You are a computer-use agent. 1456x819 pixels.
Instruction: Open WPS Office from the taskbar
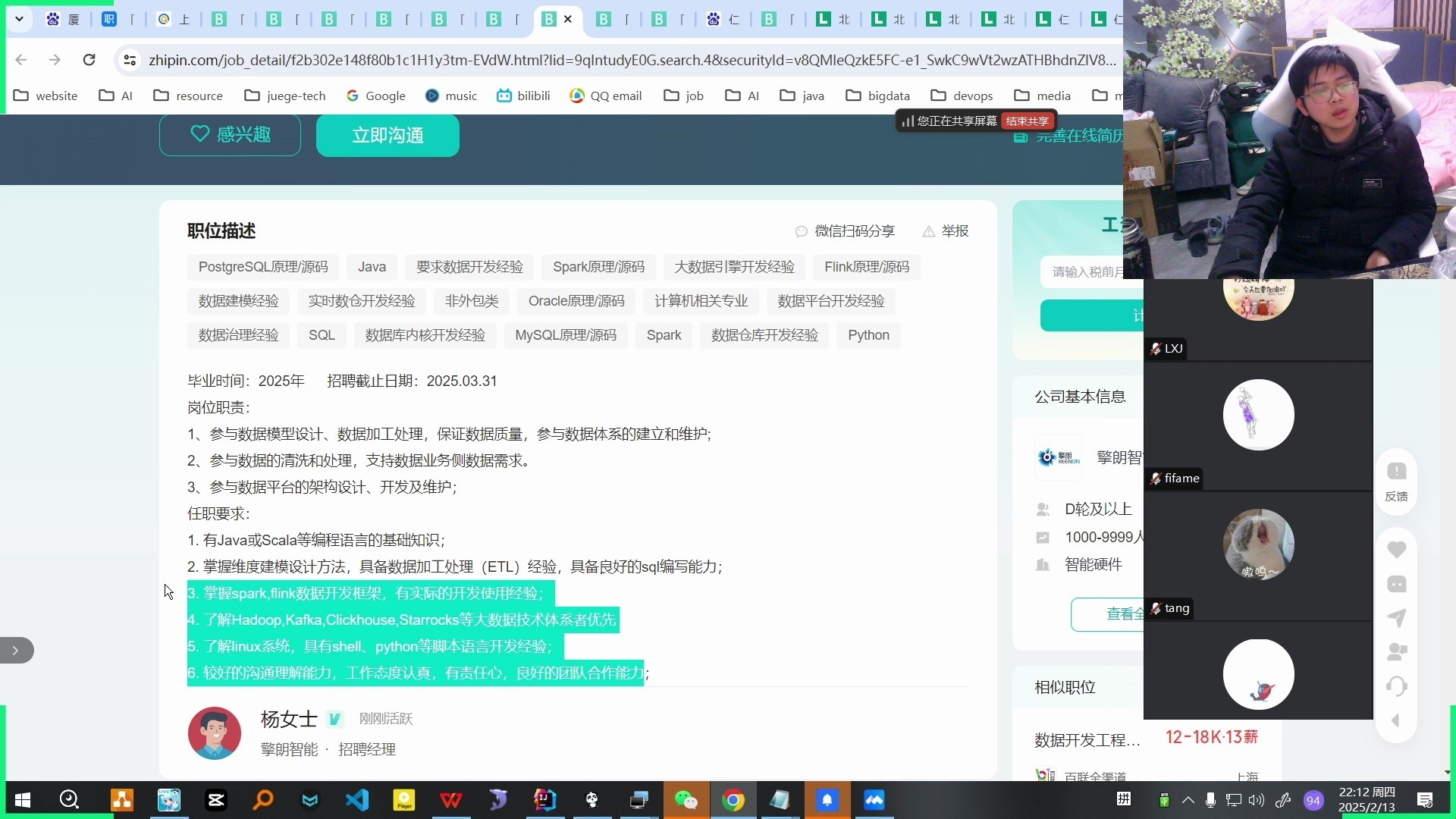[x=451, y=800]
